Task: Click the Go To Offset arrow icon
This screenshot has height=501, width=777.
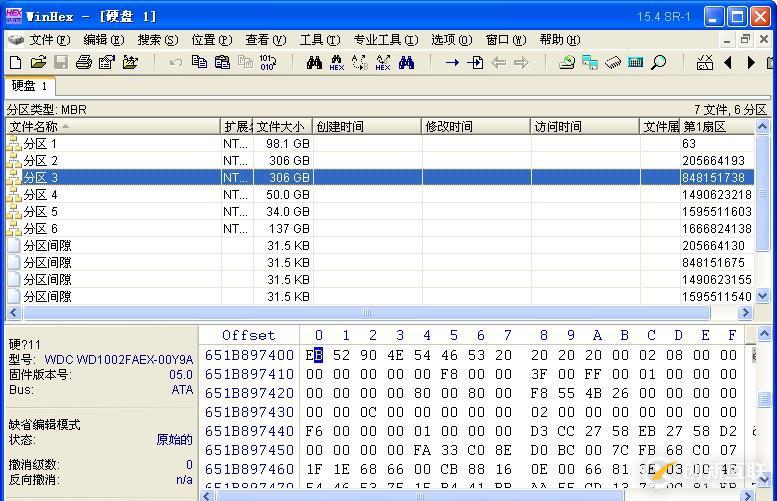Action: (x=452, y=62)
